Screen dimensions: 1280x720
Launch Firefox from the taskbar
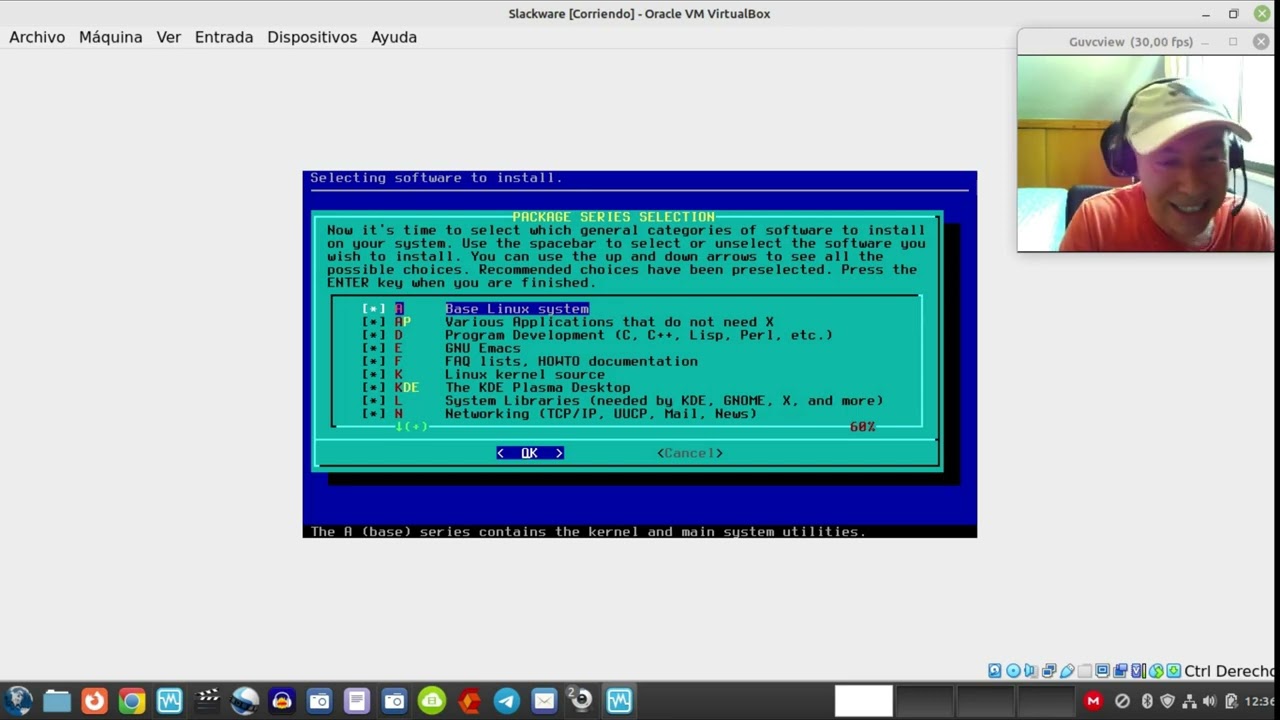(x=94, y=701)
